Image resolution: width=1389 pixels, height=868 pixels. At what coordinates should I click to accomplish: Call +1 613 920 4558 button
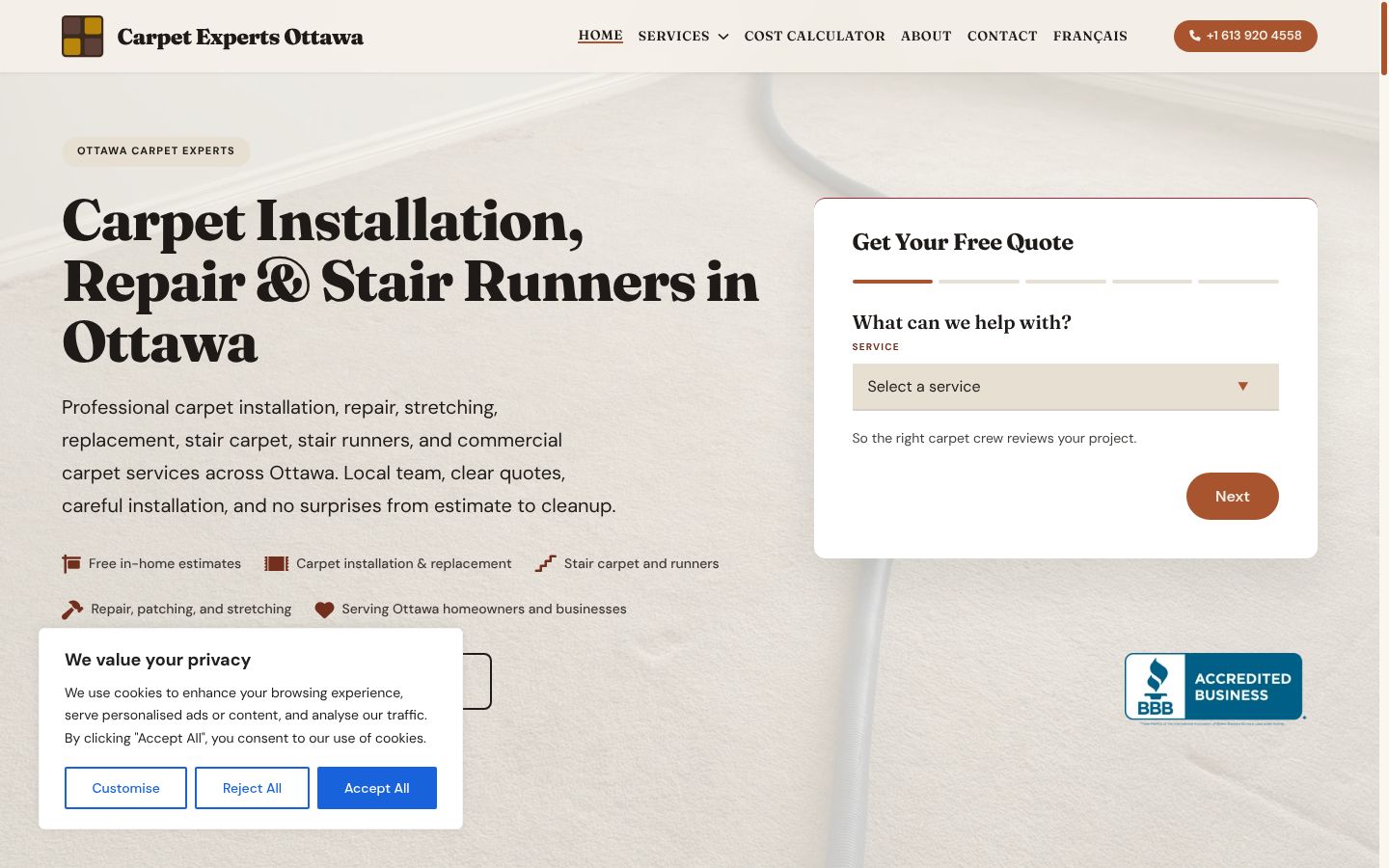coord(1245,36)
